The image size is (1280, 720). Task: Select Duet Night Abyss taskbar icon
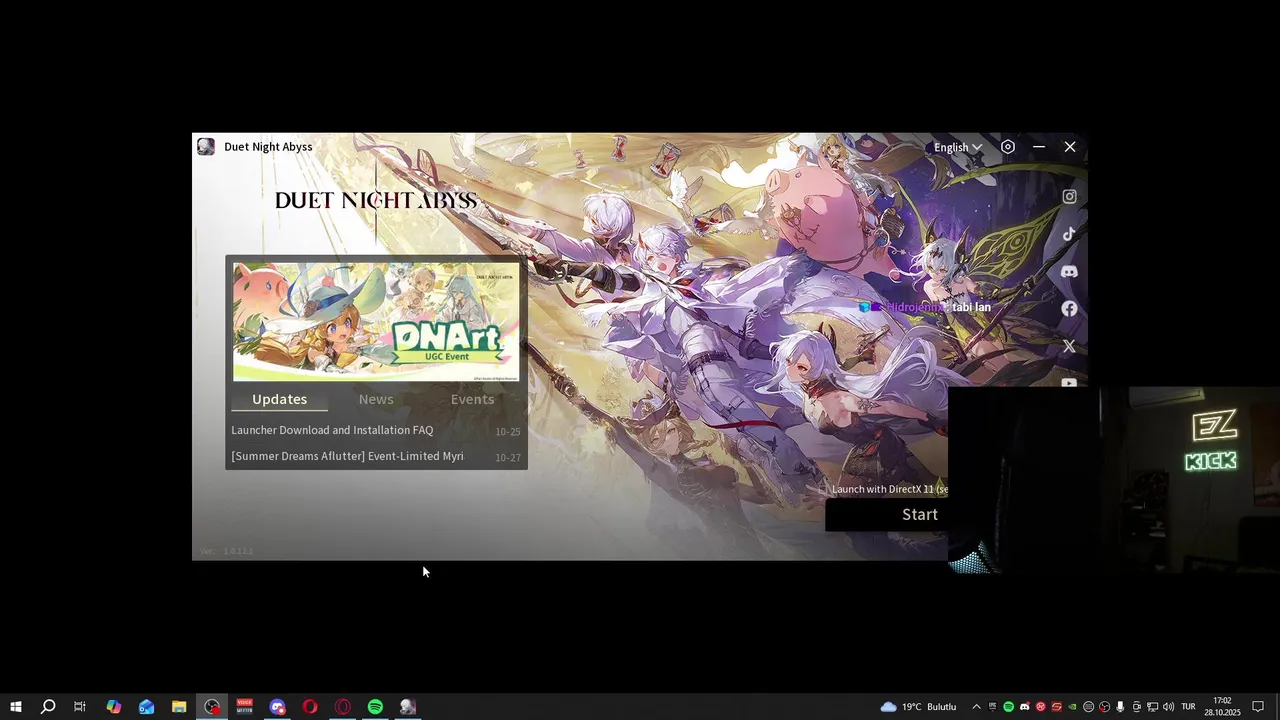(x=408, y=707)
